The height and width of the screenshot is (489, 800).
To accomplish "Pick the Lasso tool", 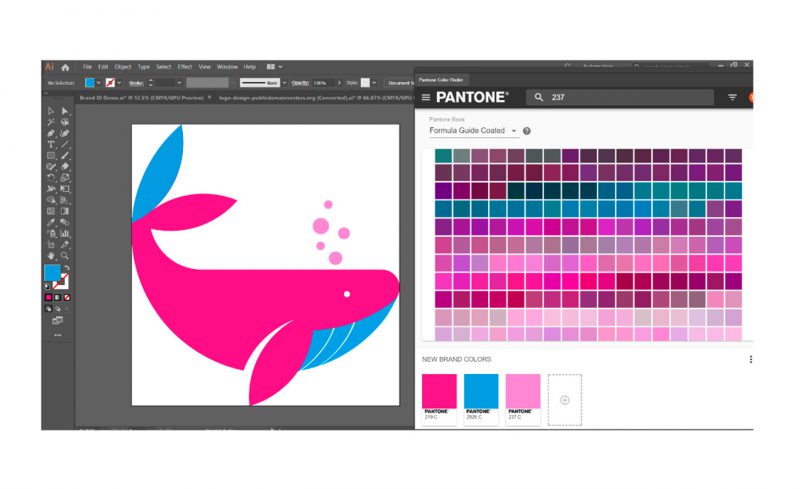I will point(65,123).
